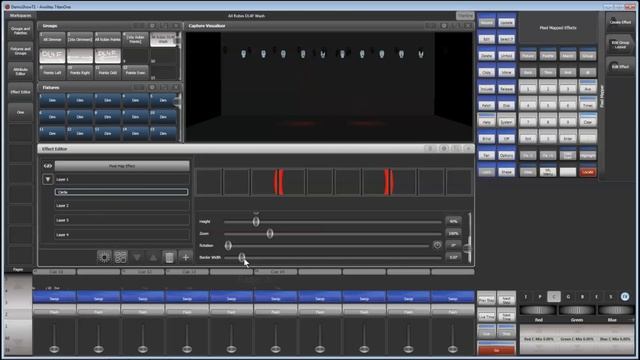640x360 pixels.
Task: Click the Border Width value box
Action: tap(453, 257)
